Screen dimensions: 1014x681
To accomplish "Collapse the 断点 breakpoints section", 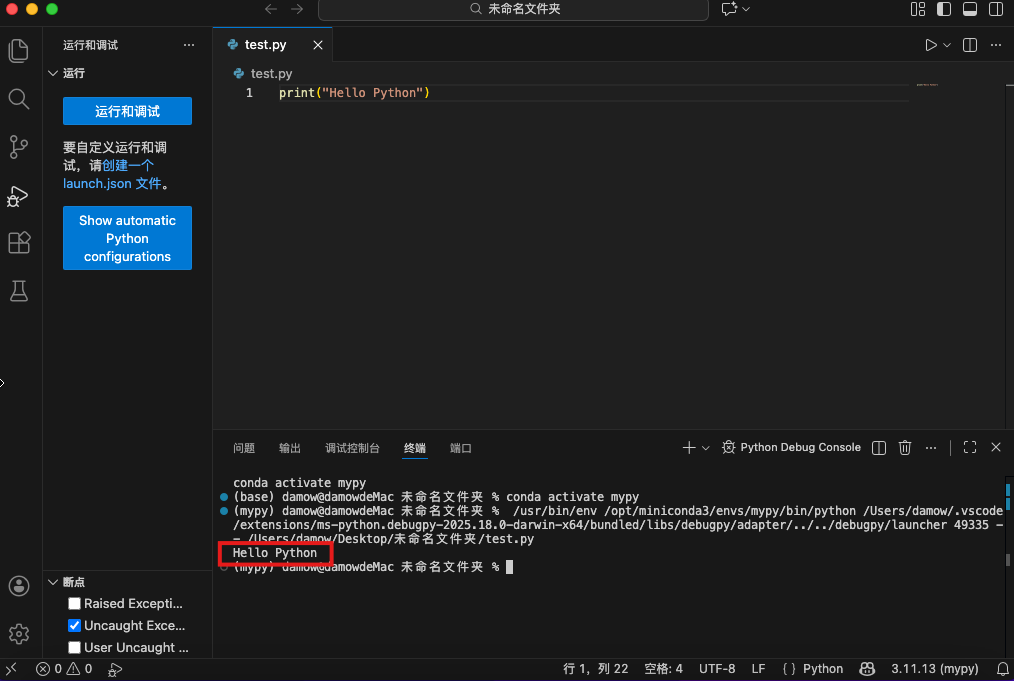I will pyautogui.click(x=54, y=582).
